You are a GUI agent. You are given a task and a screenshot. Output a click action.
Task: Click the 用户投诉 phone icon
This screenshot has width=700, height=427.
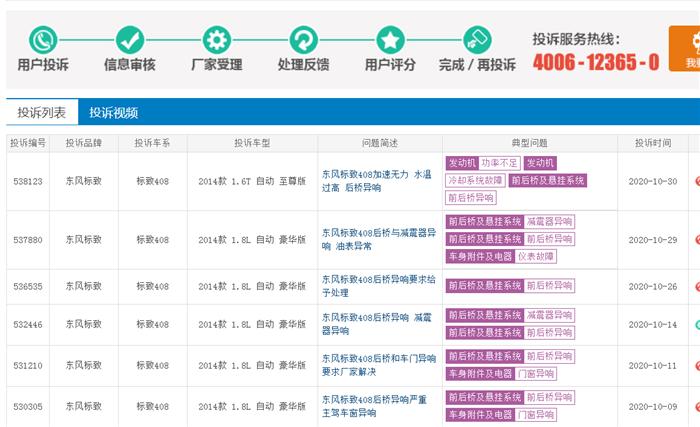click(43, 40)
